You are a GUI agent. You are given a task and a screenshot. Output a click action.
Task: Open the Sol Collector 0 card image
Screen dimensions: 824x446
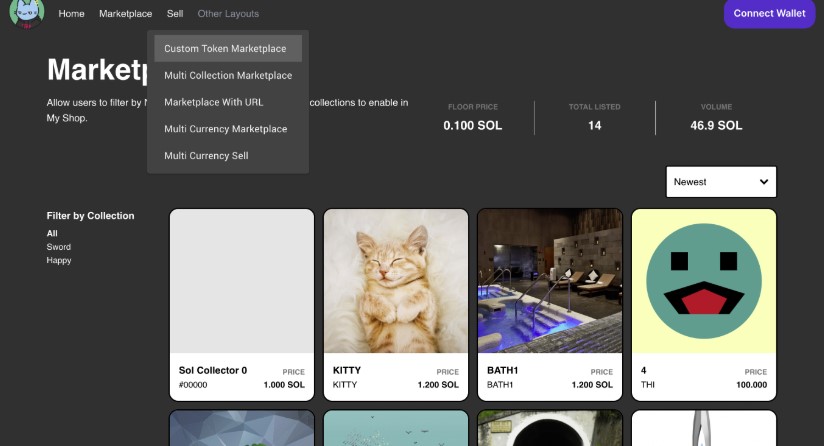click(242, 281)
